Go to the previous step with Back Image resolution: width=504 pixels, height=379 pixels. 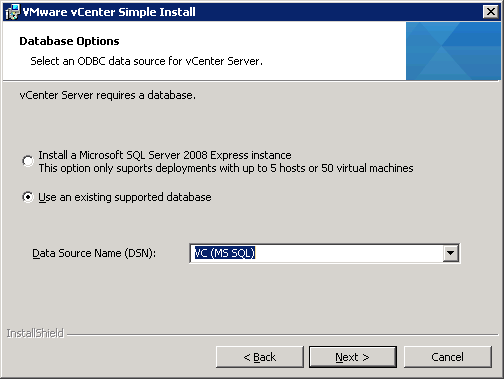click(x=260, y=357)
